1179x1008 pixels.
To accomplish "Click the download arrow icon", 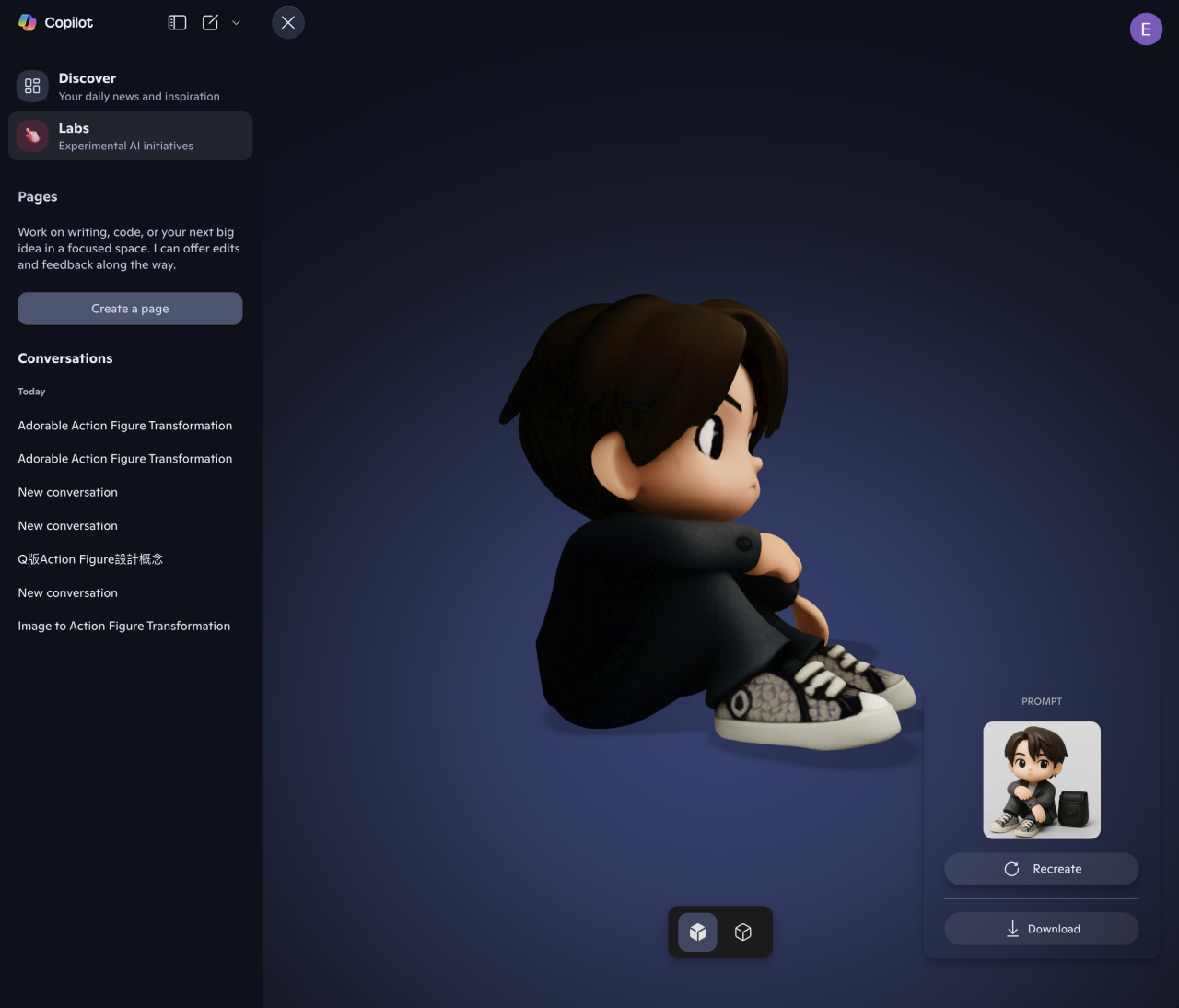I will [x=1012, y=929].
